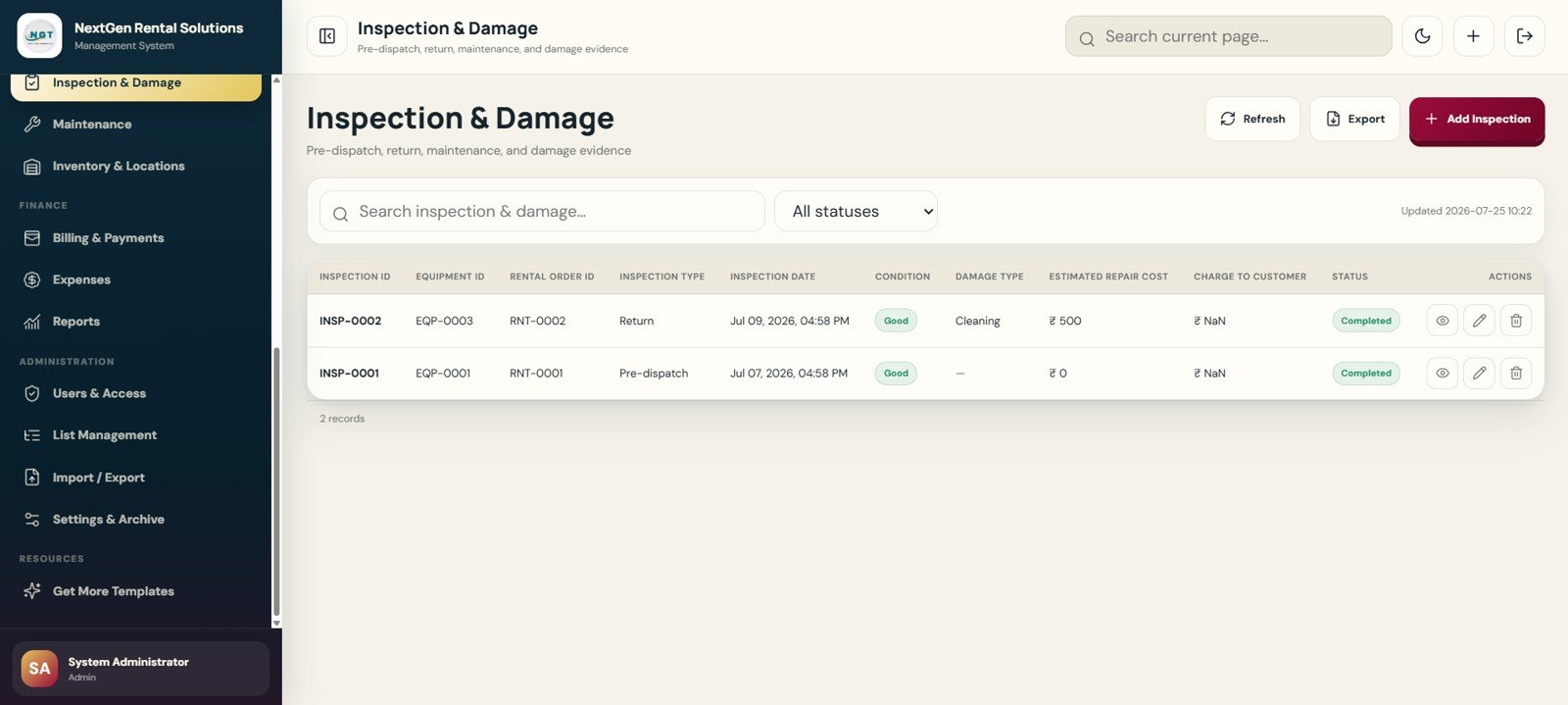The height and width of the screenshot is (705, 1568).
Task: Click the List Management list icon
Action: 32,435
